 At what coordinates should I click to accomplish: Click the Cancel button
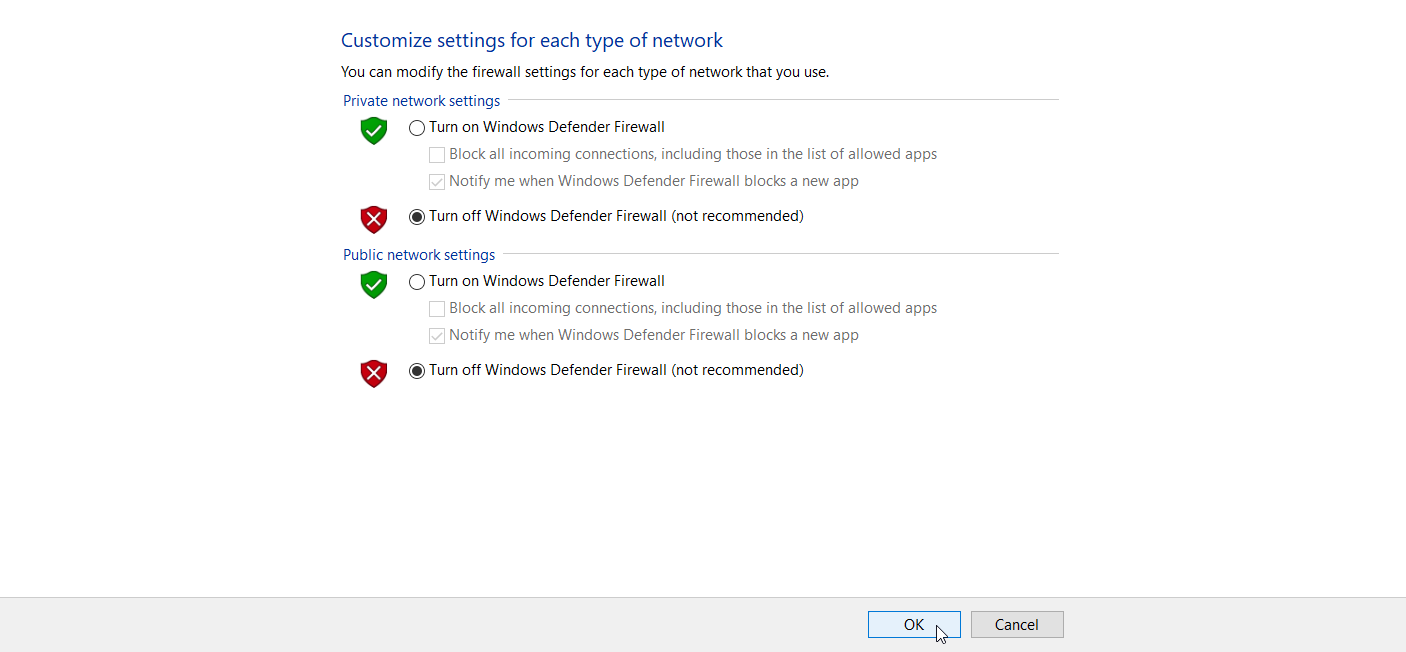point(1017,624)
